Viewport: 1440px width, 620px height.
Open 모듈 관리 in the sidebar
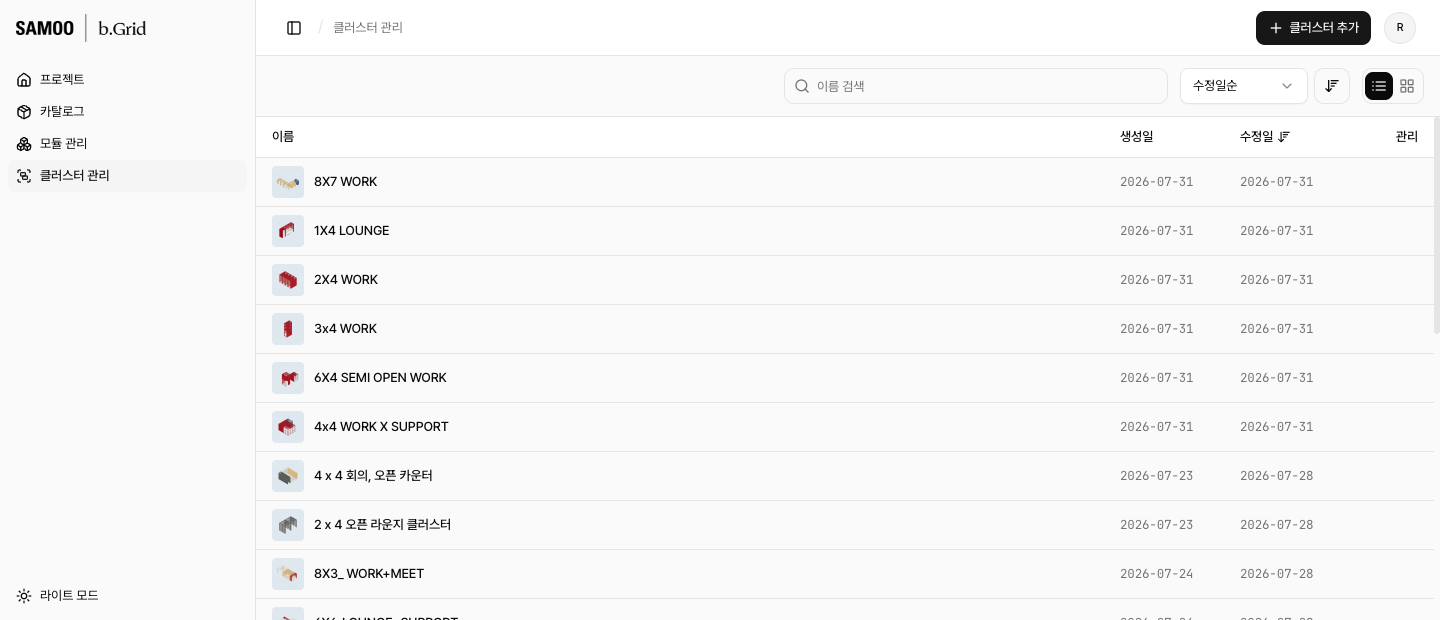point(127,143)
